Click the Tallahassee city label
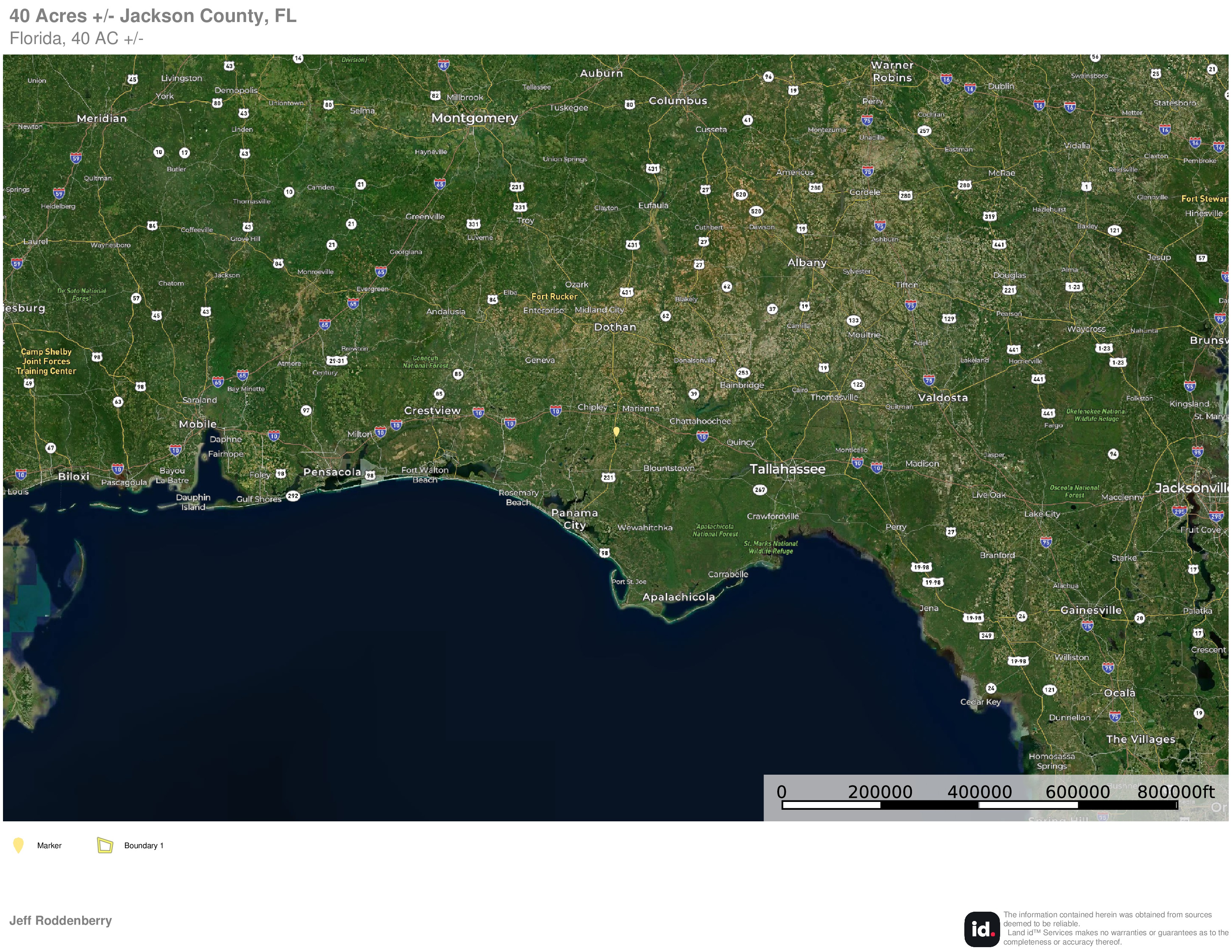The width and height of the screenshot is (1232, 952). (x=787, y=469)
